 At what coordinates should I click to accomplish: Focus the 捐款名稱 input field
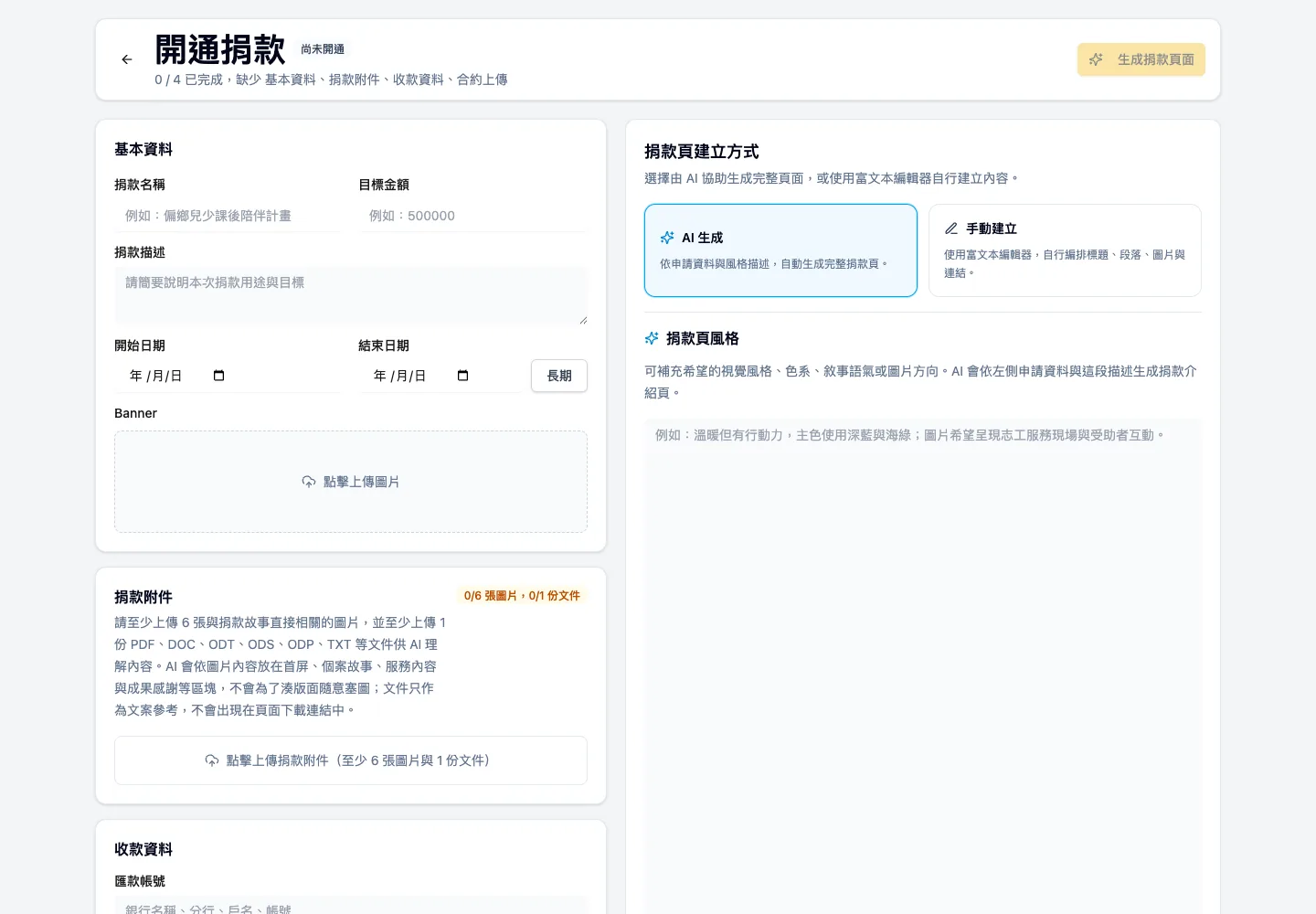228,216
